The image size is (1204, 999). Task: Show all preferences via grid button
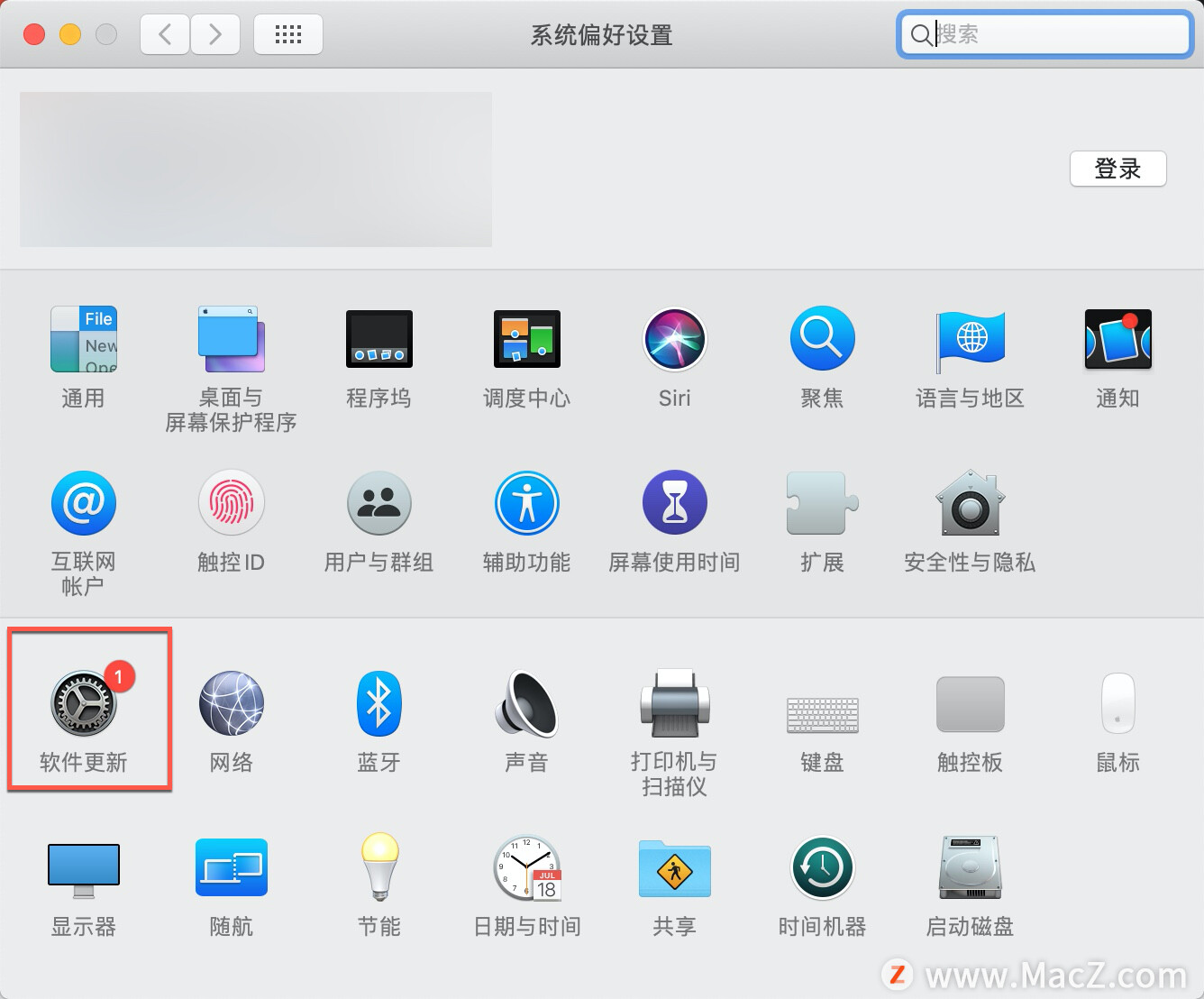click(288, 34)
